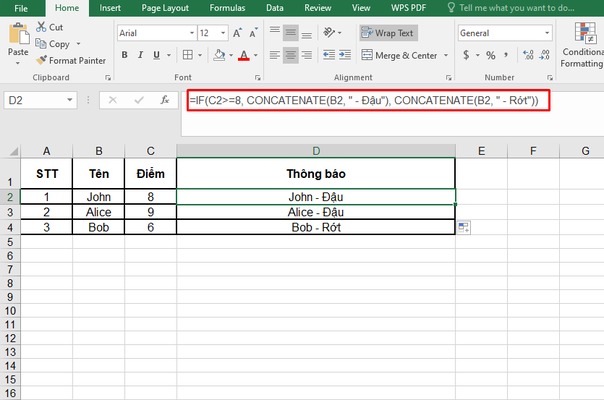Viewport: 604px width, 400px height.
Task: Click the Insert Function fx icon
Action: tap(165, 100)
